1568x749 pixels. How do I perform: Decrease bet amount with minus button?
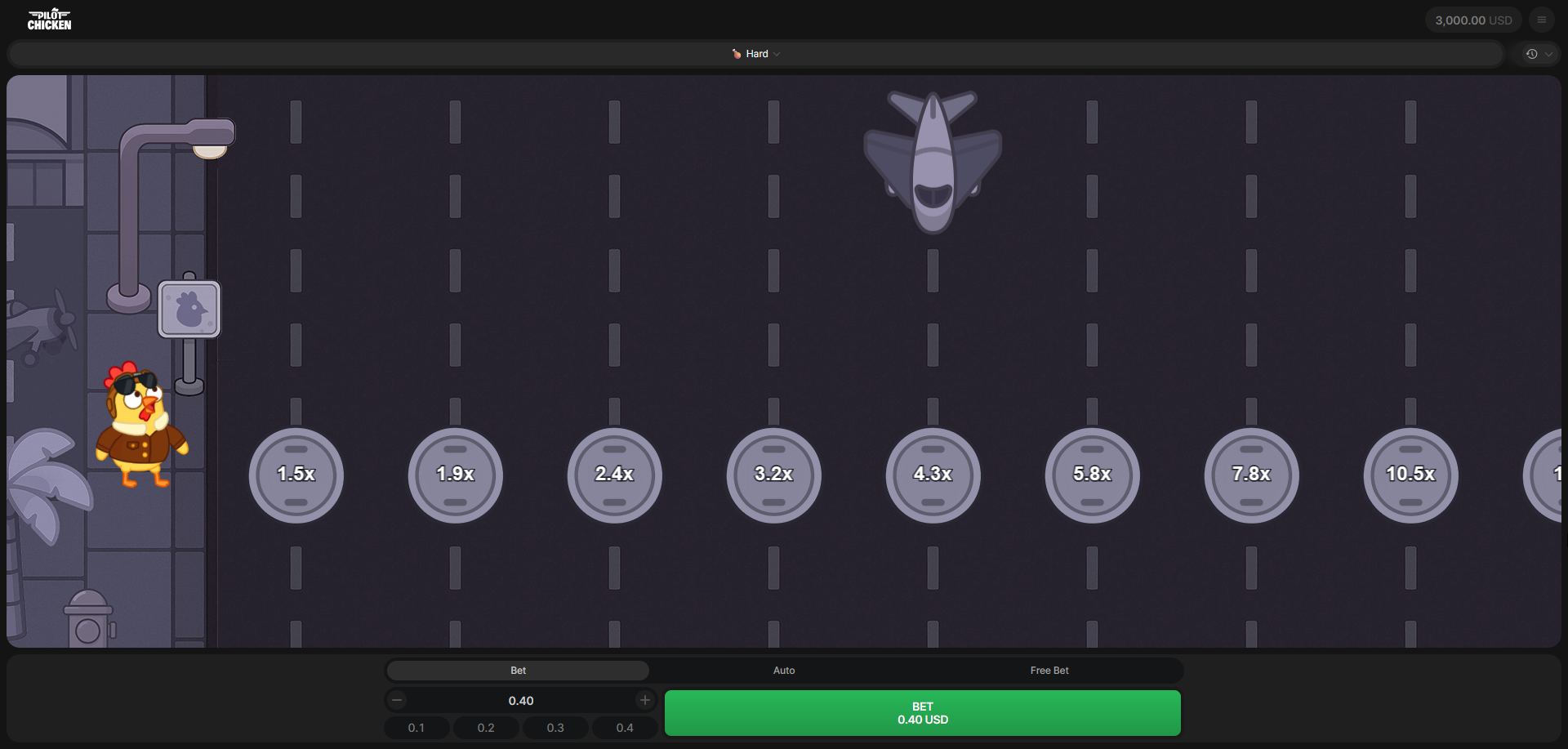(x=397, y=700)
